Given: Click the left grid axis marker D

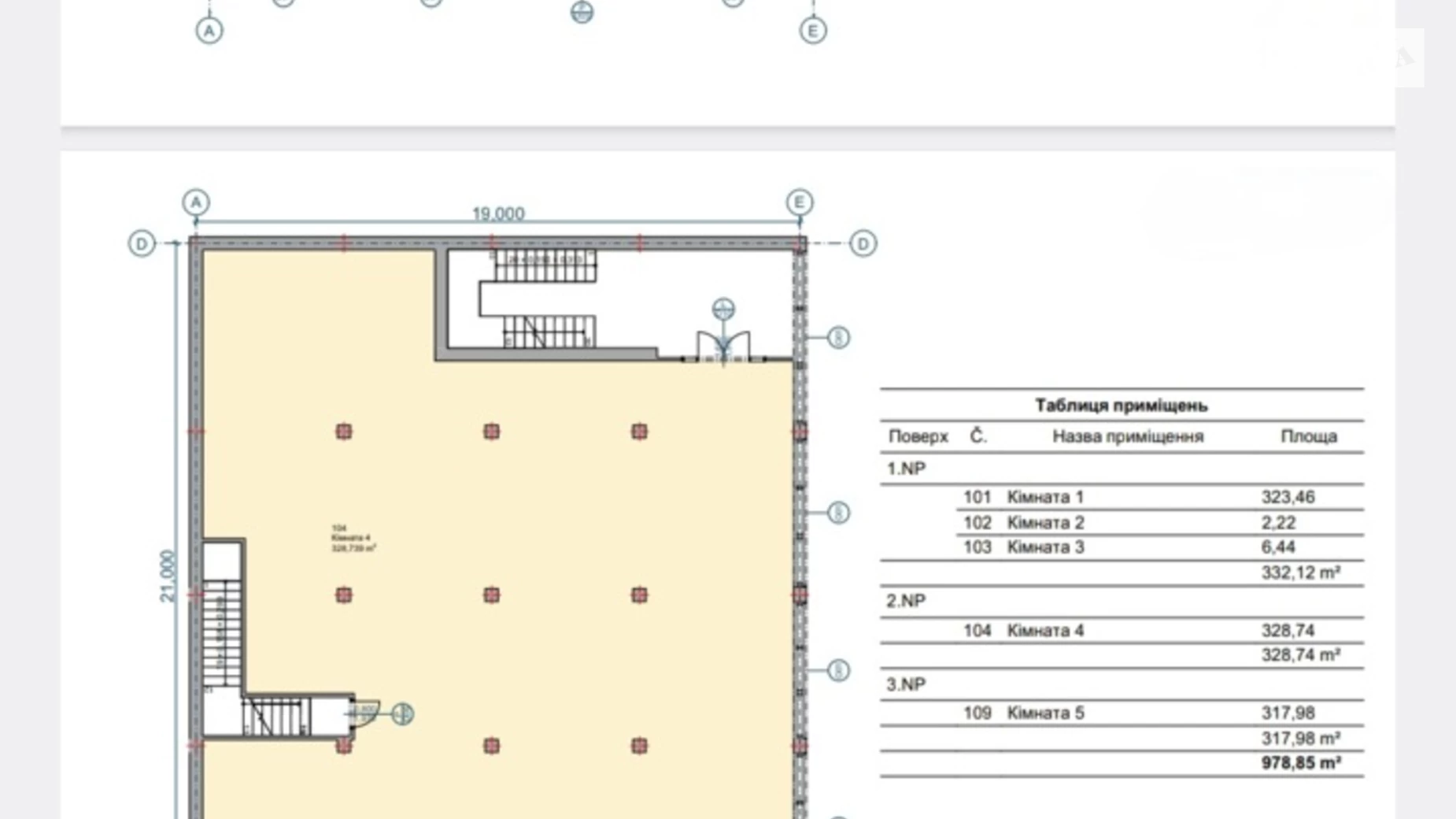Looking at the screenshot, I should pos(142,243).
